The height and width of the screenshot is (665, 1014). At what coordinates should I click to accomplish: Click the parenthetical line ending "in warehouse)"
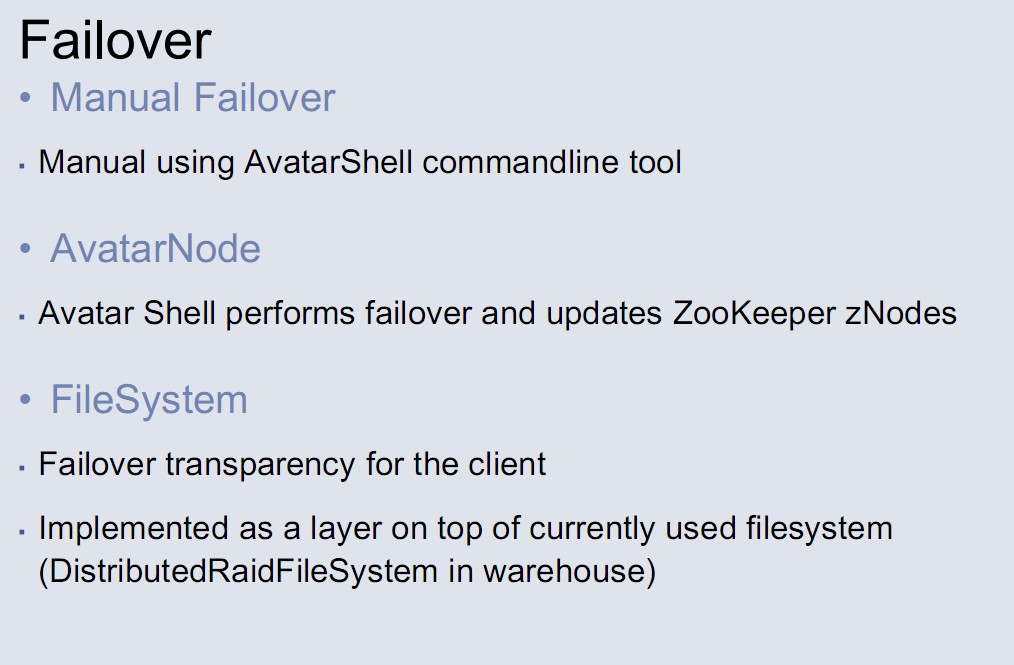347,572
